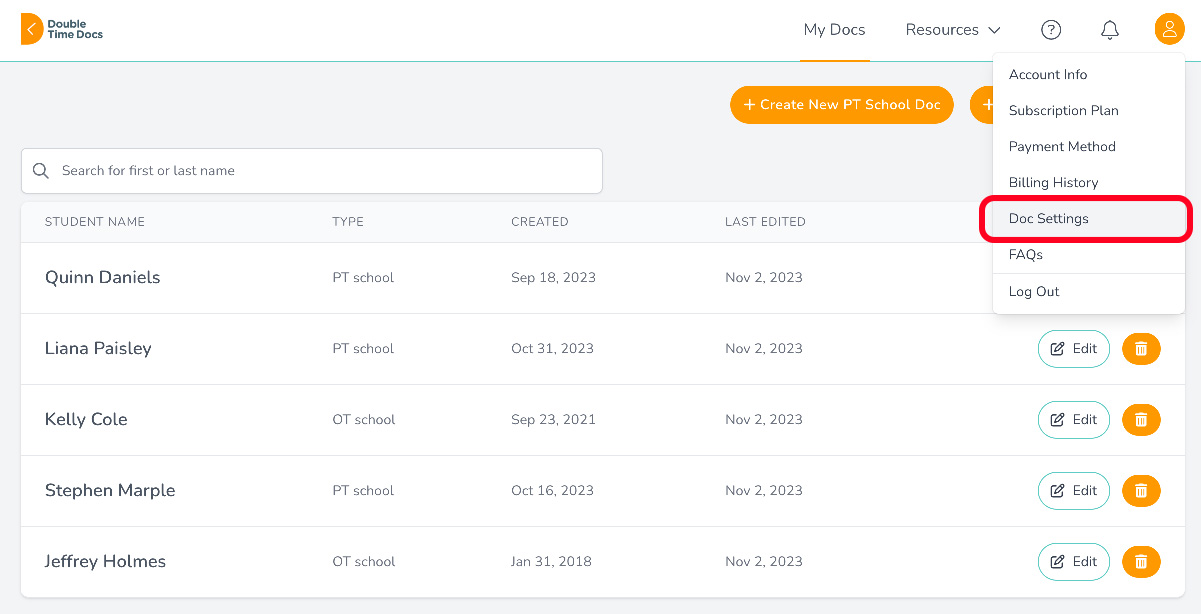Edit Liana Paisley's document
This screenshot has height=614, width=1201.
point(1073,349)
